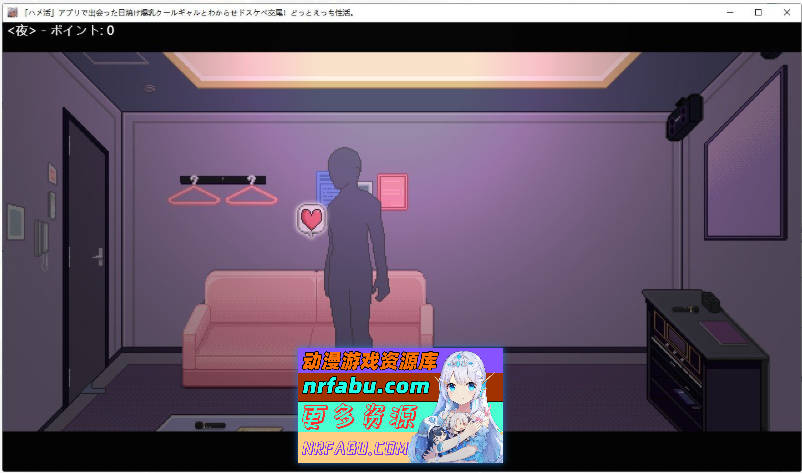Click the blue poster behind the silhouette
This screenshot has height=473, width=802.
click(x=325, y=189)
